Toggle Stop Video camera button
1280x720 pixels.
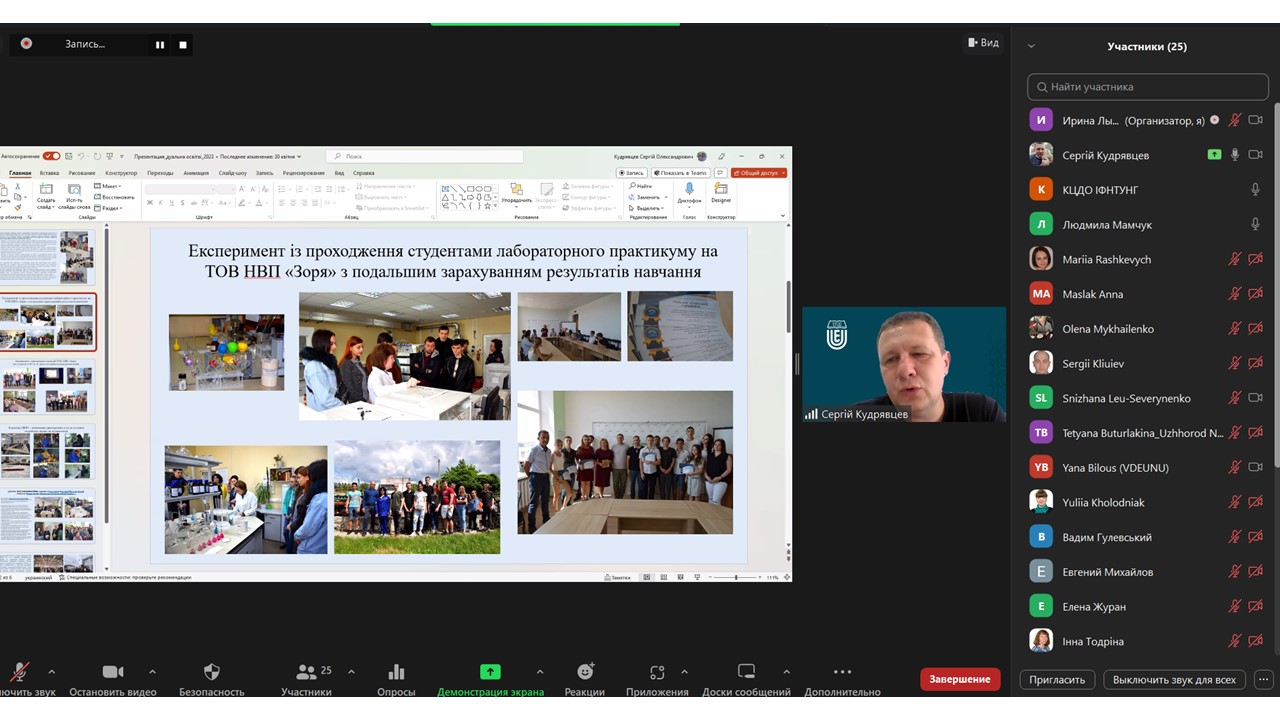113,672
